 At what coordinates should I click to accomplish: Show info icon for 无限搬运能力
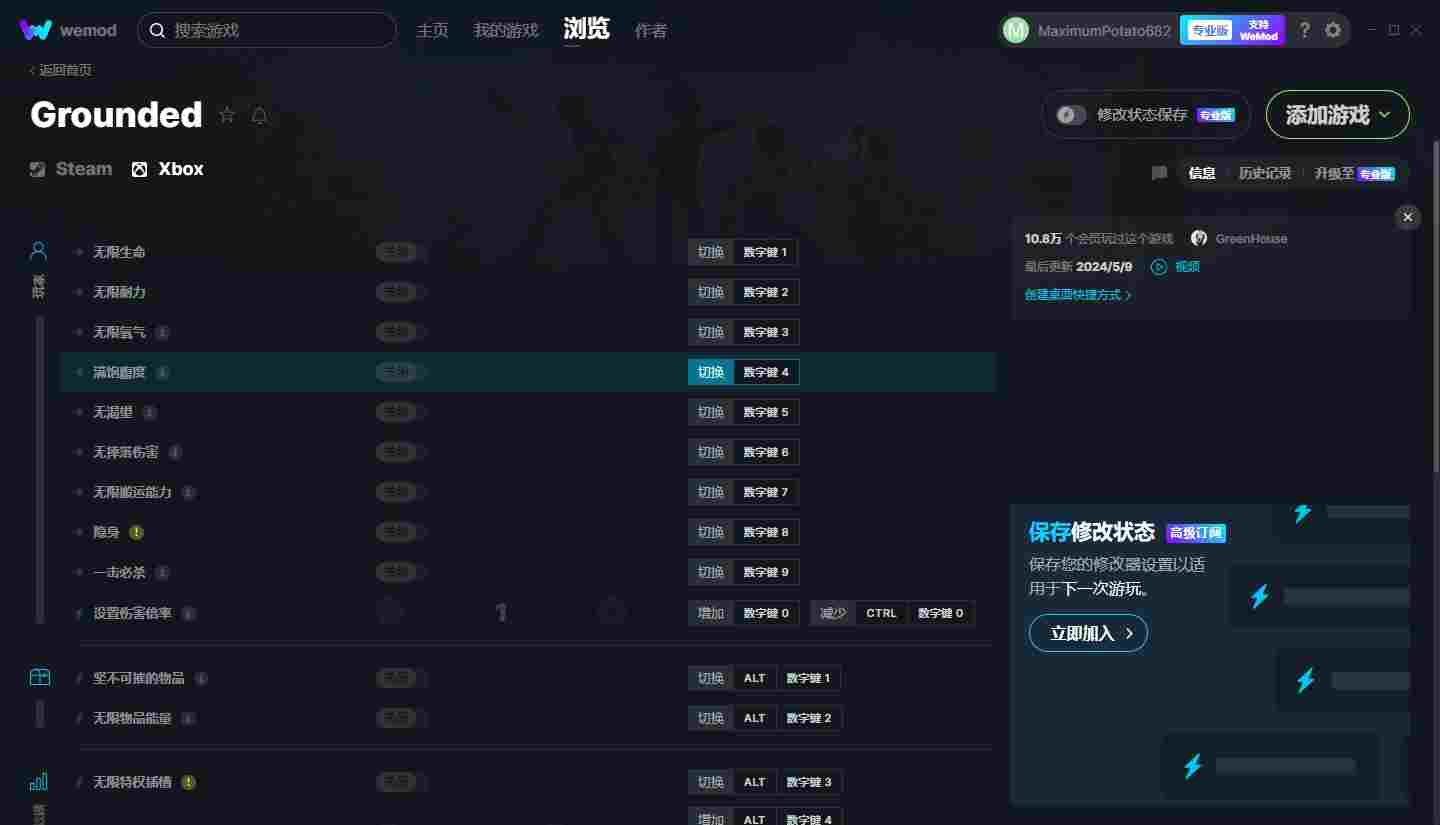tap(188, 492)
